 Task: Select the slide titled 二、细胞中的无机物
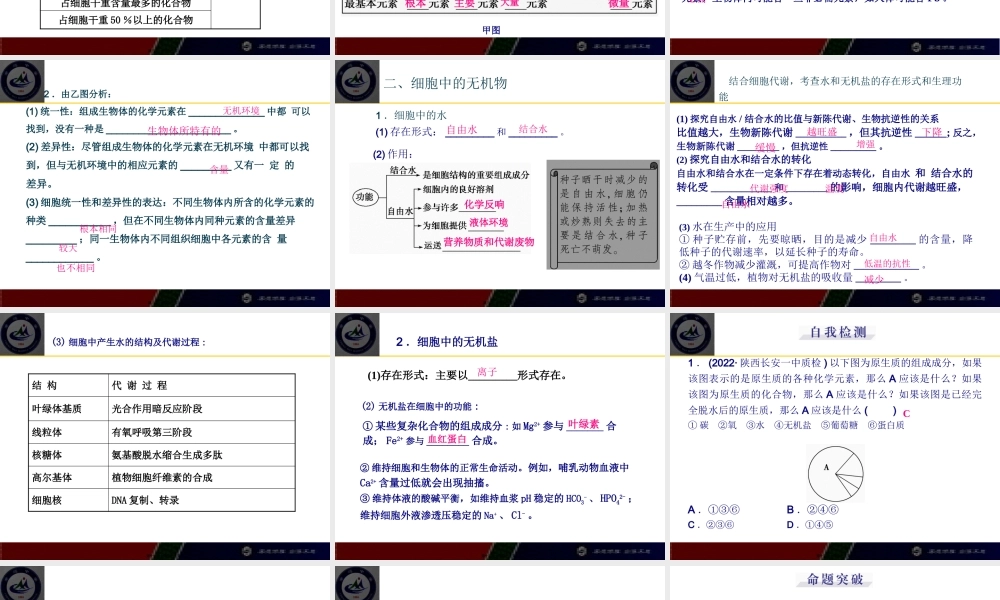point(500,184)
